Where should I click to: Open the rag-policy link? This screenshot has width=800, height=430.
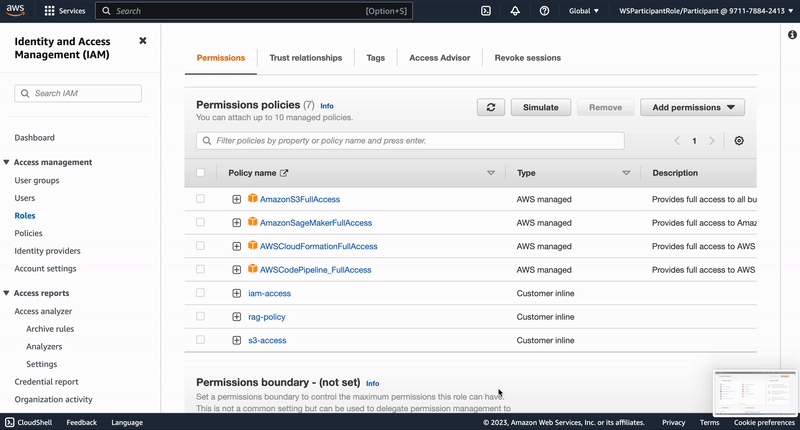[x=267, y=317]
